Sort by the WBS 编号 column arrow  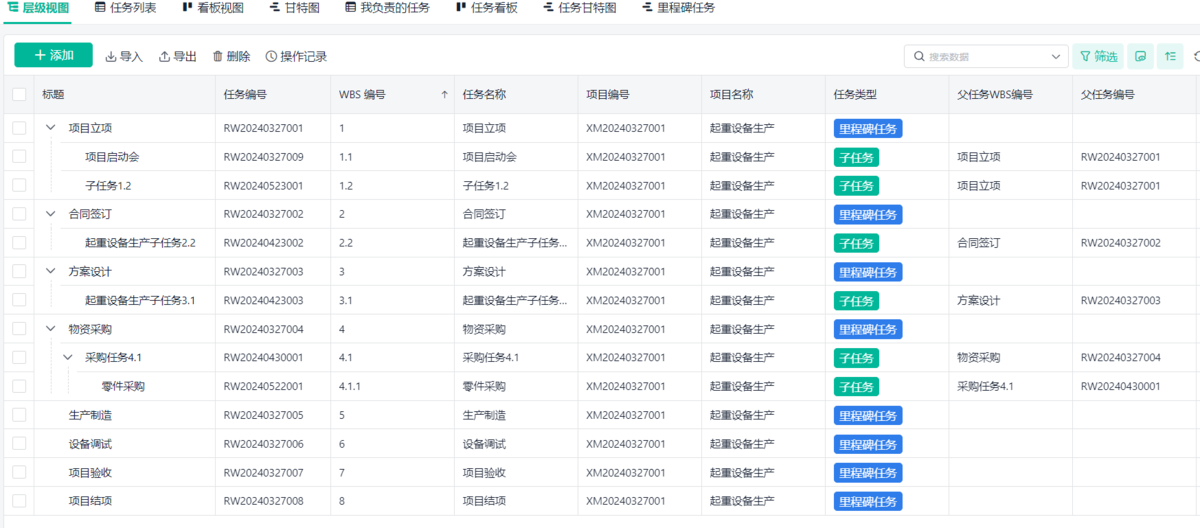coord(444,95)
